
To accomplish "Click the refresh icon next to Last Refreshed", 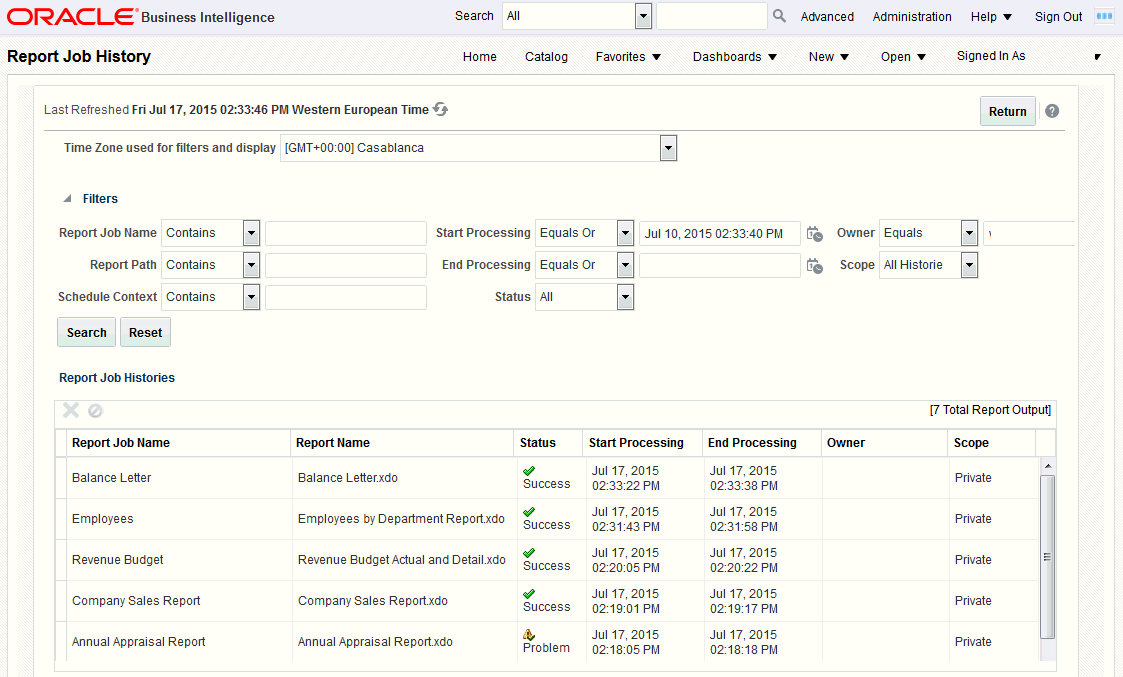I will click(440, 110).
